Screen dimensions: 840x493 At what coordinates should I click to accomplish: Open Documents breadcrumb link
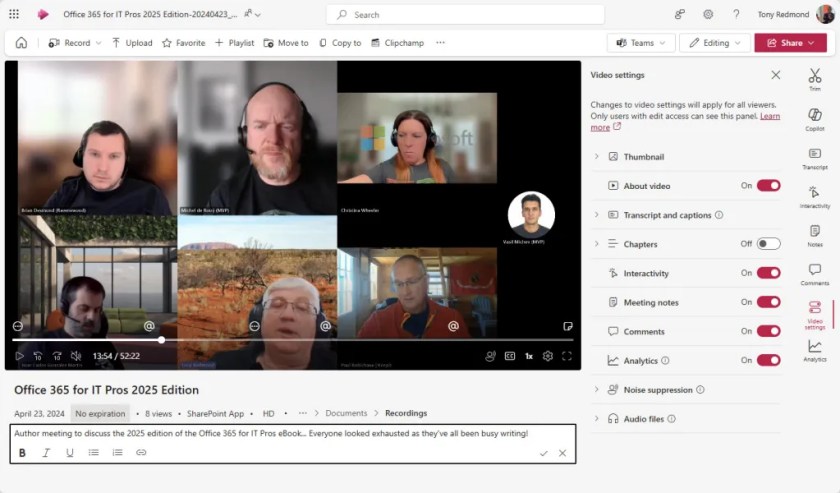pos(346,413)
